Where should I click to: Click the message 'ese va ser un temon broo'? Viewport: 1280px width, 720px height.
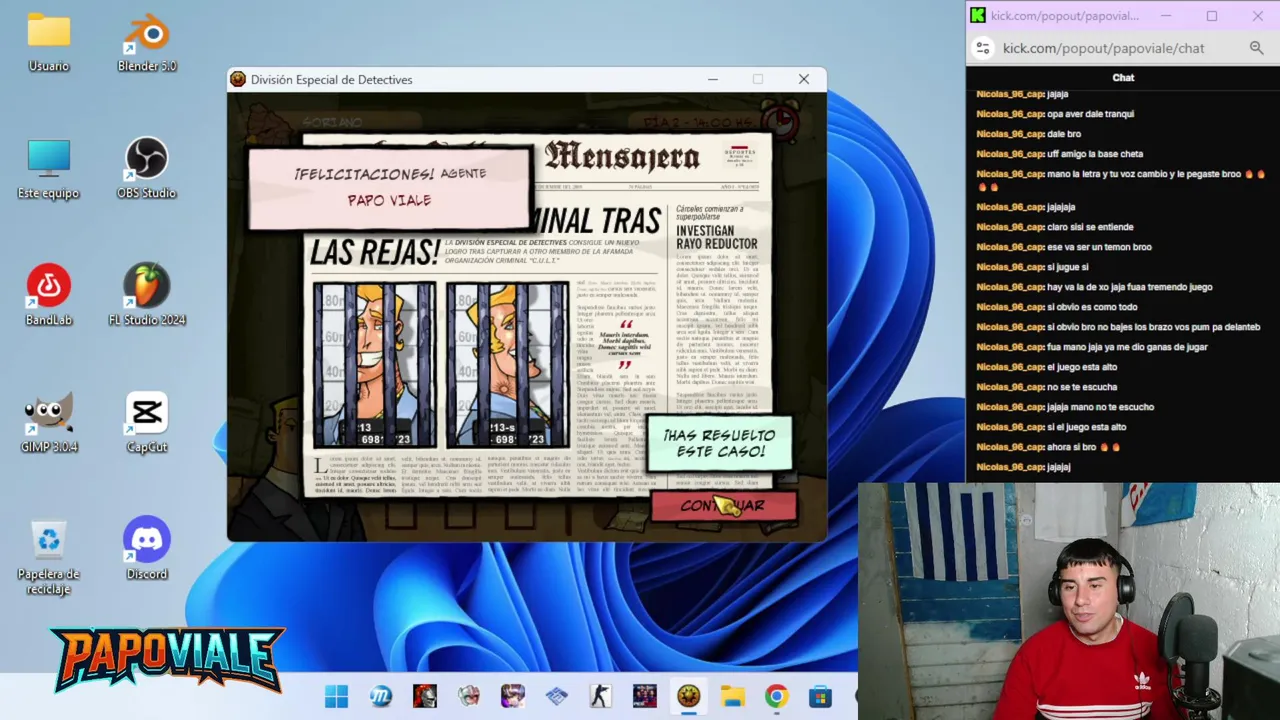(x=1098, y=247)
